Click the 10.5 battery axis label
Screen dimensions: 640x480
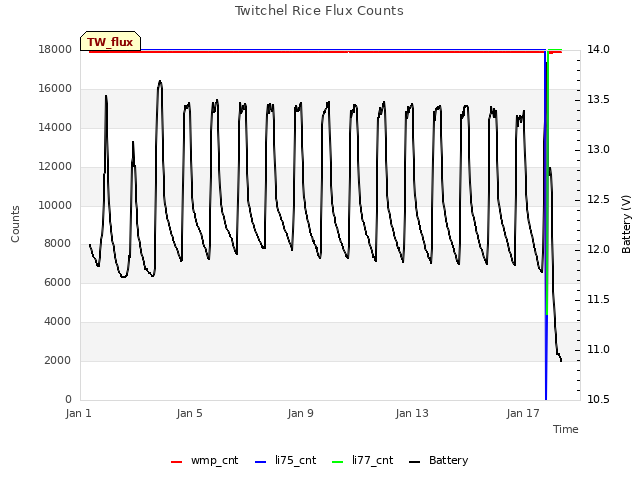pyautogui.click(x=598, y=399)
